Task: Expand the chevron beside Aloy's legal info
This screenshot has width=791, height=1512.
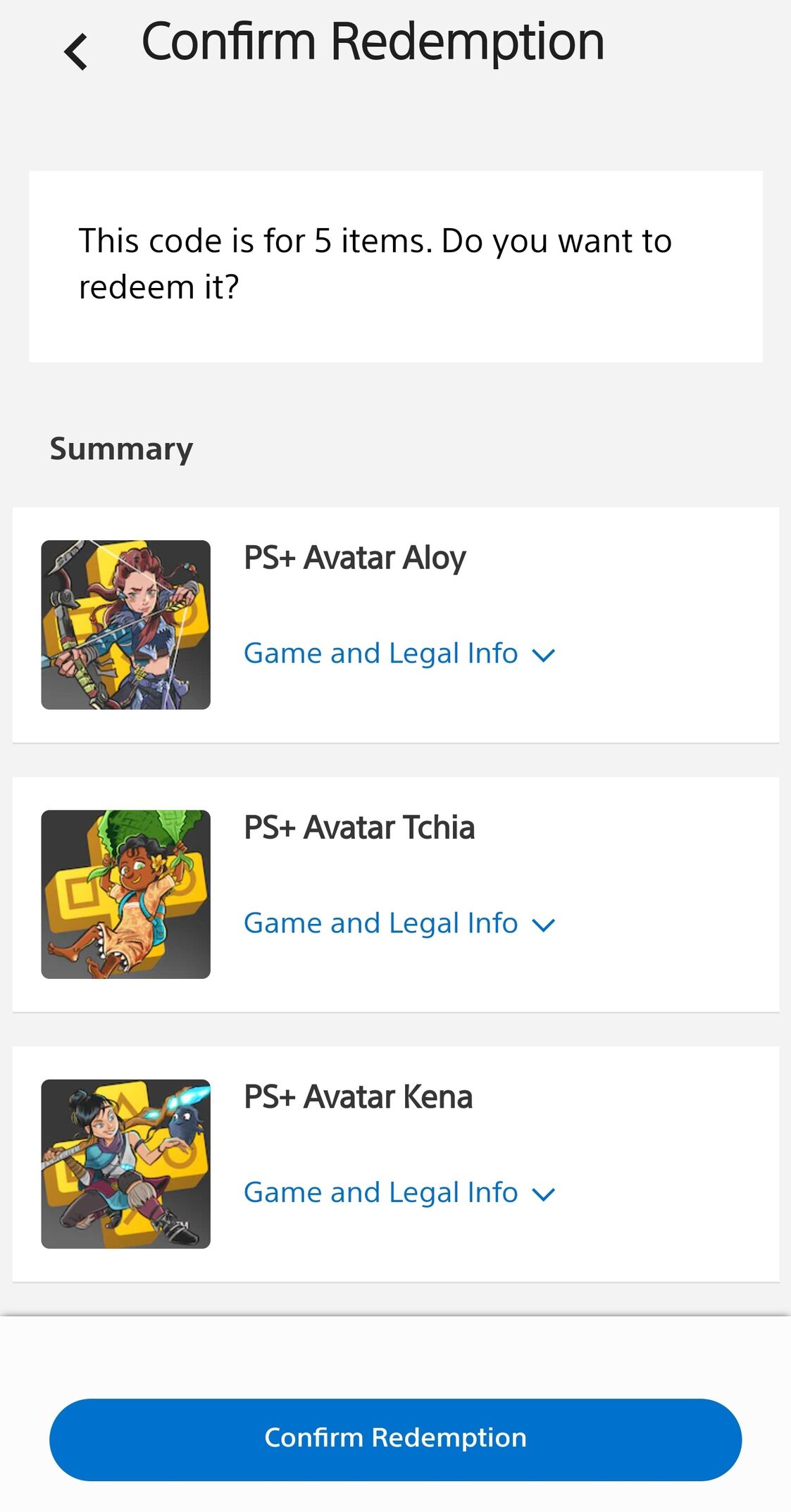Action: 544,656
